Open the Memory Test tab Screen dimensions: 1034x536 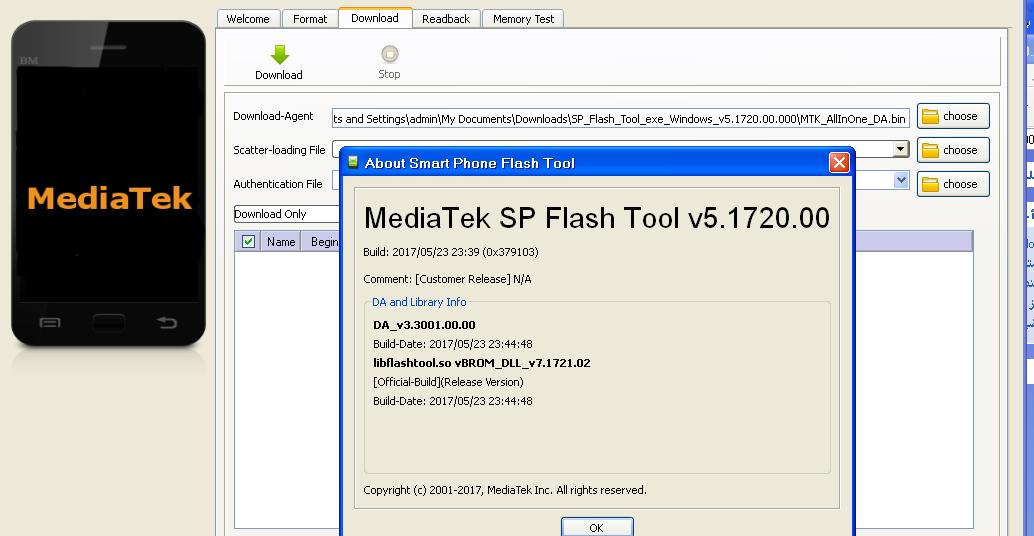pos(524,19)
